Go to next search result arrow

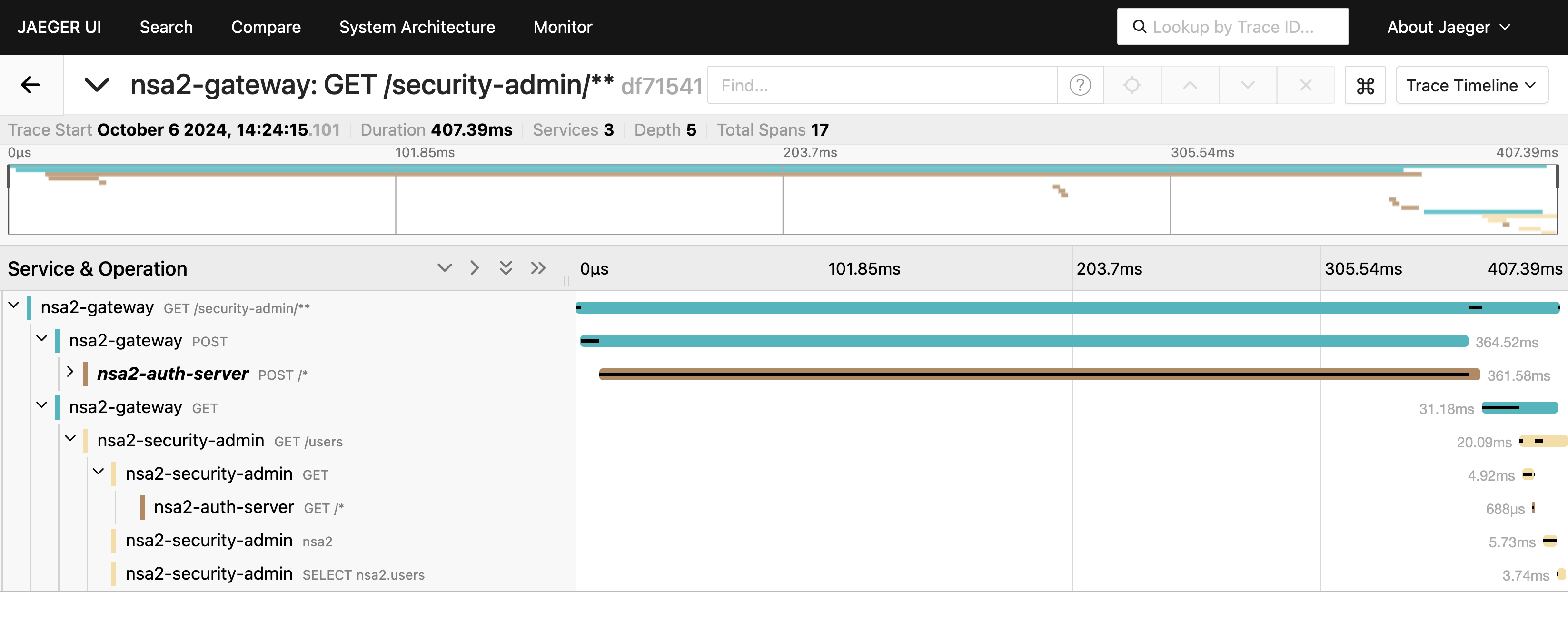(x=1247, y=85)
